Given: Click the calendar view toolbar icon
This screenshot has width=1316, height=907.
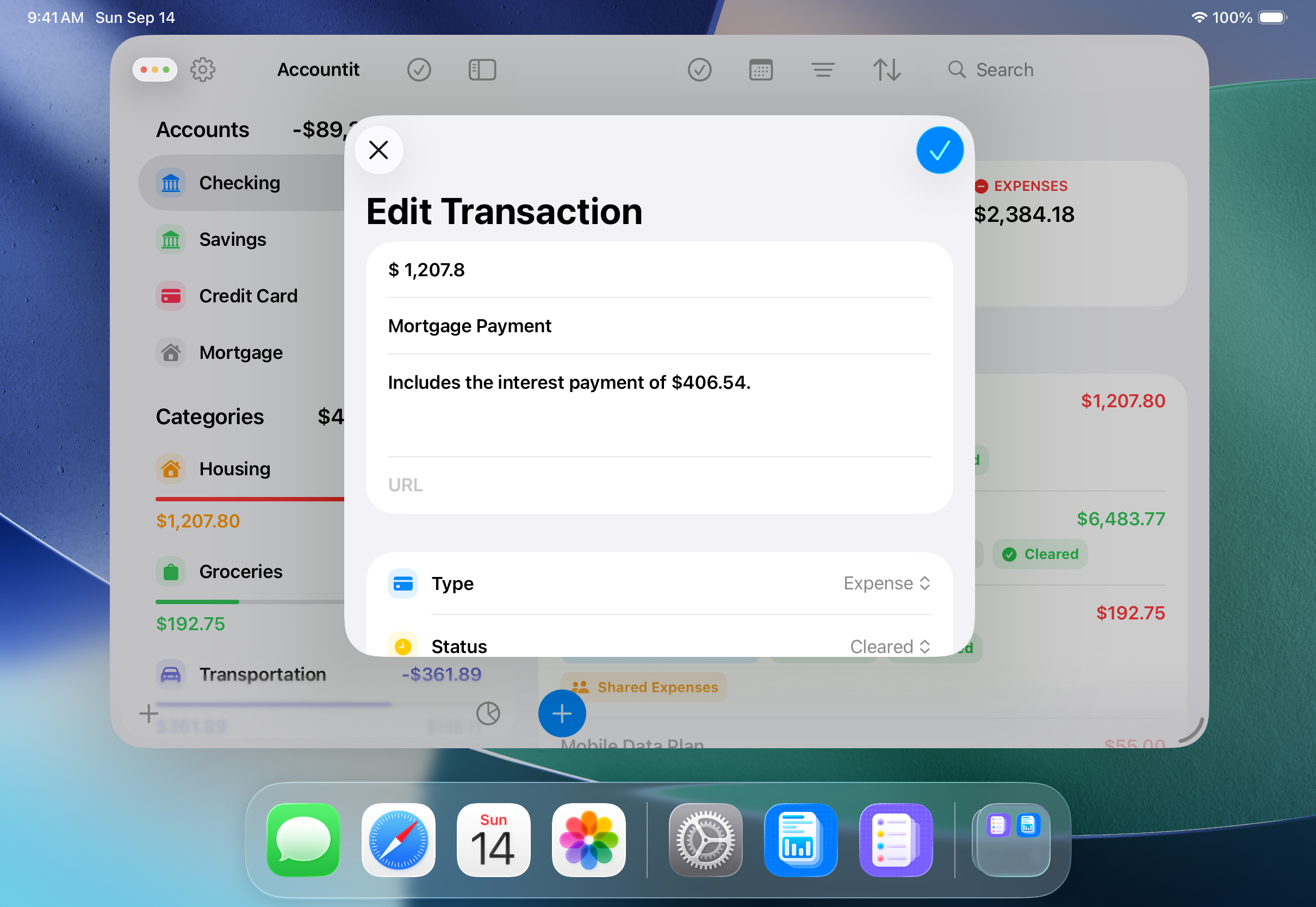Looking at the screenshot, I should tap(760, 70).
